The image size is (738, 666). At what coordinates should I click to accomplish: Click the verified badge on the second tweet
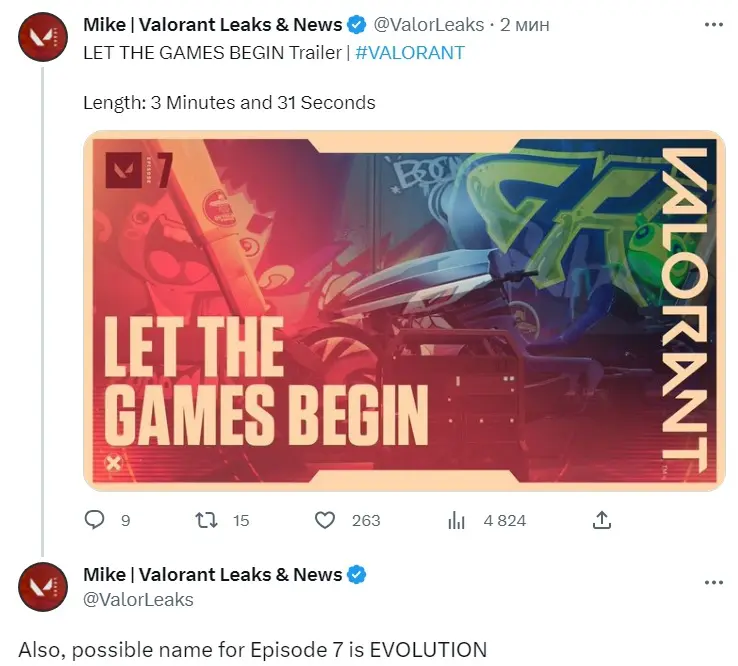(x=357, y=575)
